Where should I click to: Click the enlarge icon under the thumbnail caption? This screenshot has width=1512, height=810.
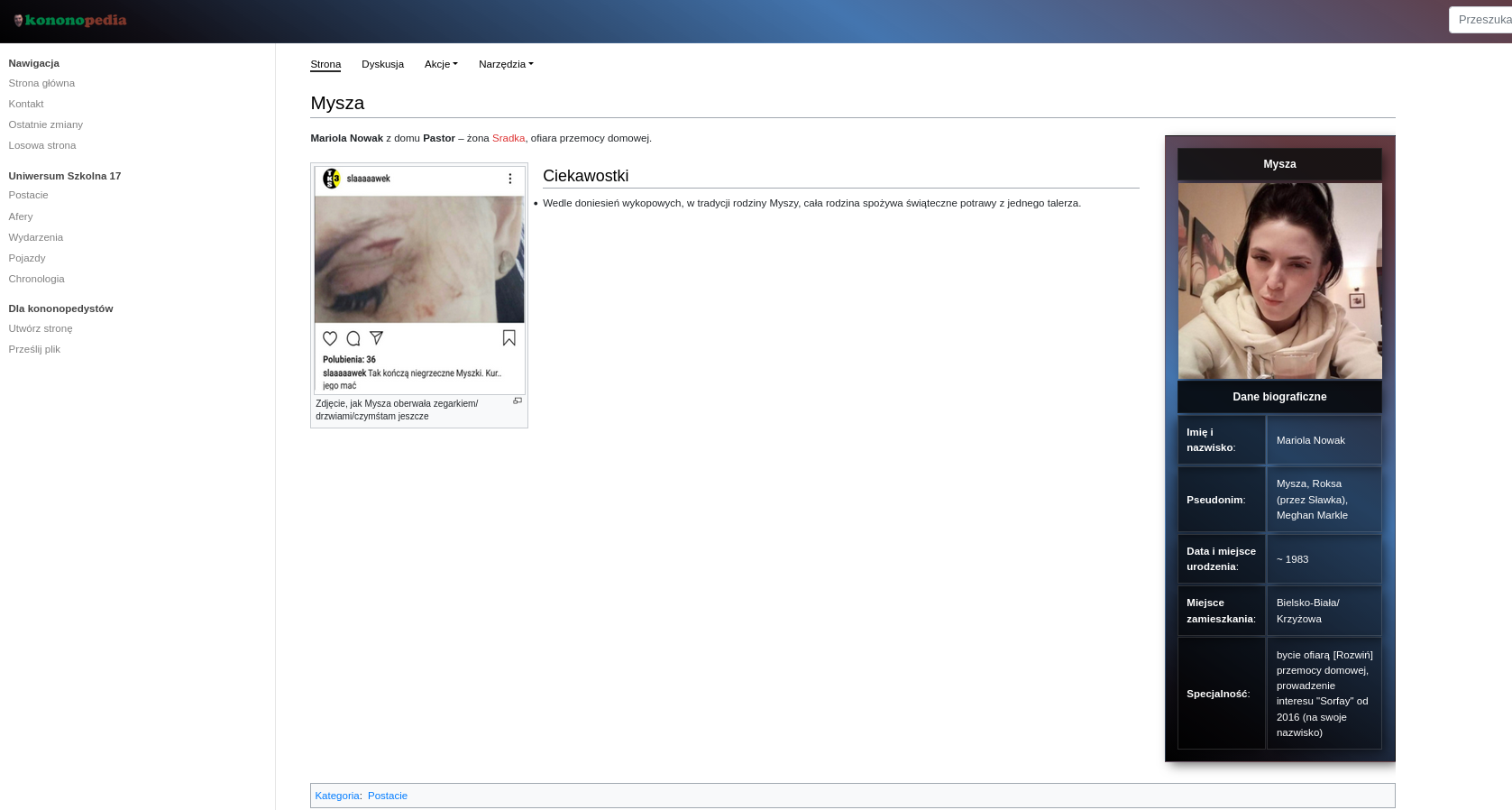tap(518, 400)
